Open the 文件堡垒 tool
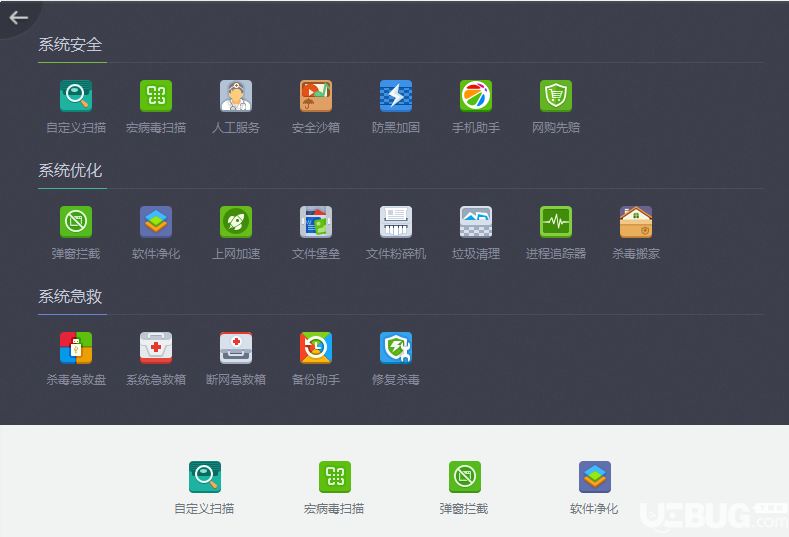 316,221
